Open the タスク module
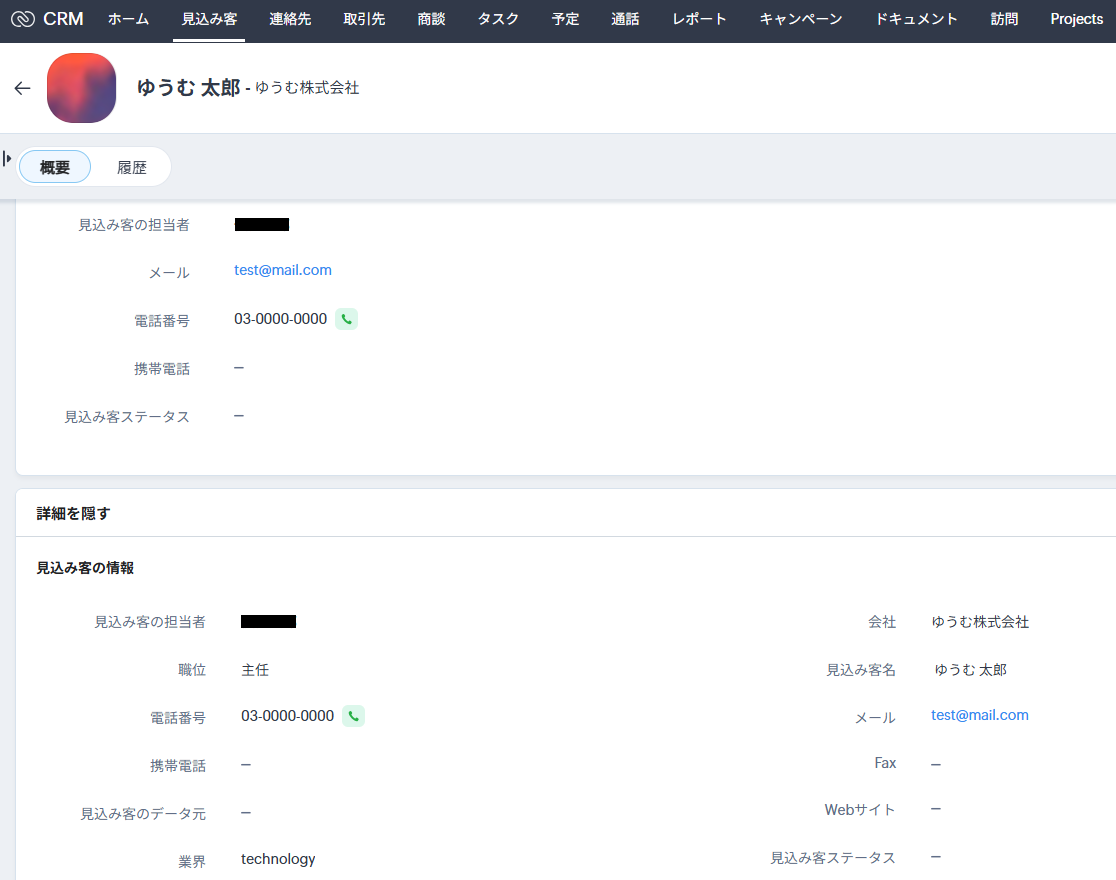Image resolution: width=1116 pixels, height=880 pixels. [x=498, y=19]
